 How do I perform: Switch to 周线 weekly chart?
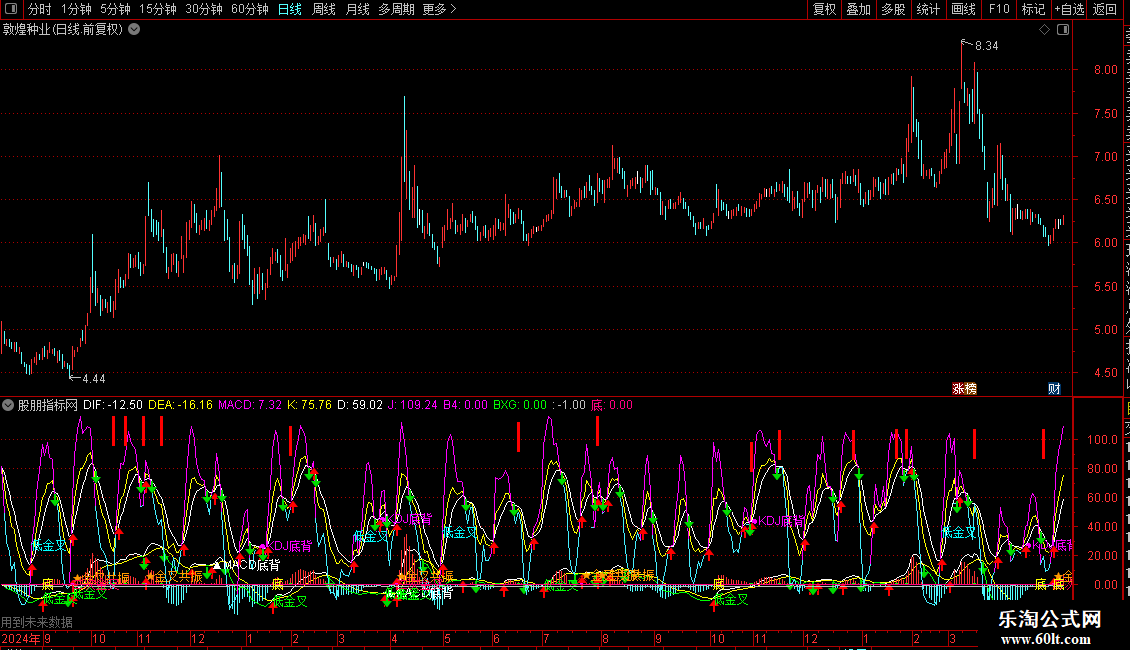point(324,9)
